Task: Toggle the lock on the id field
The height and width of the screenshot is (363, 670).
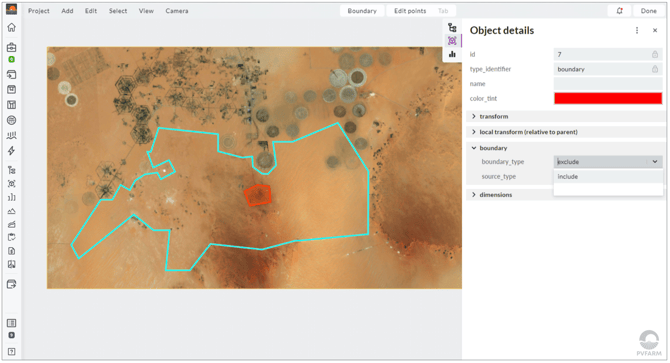Action: 655,54
